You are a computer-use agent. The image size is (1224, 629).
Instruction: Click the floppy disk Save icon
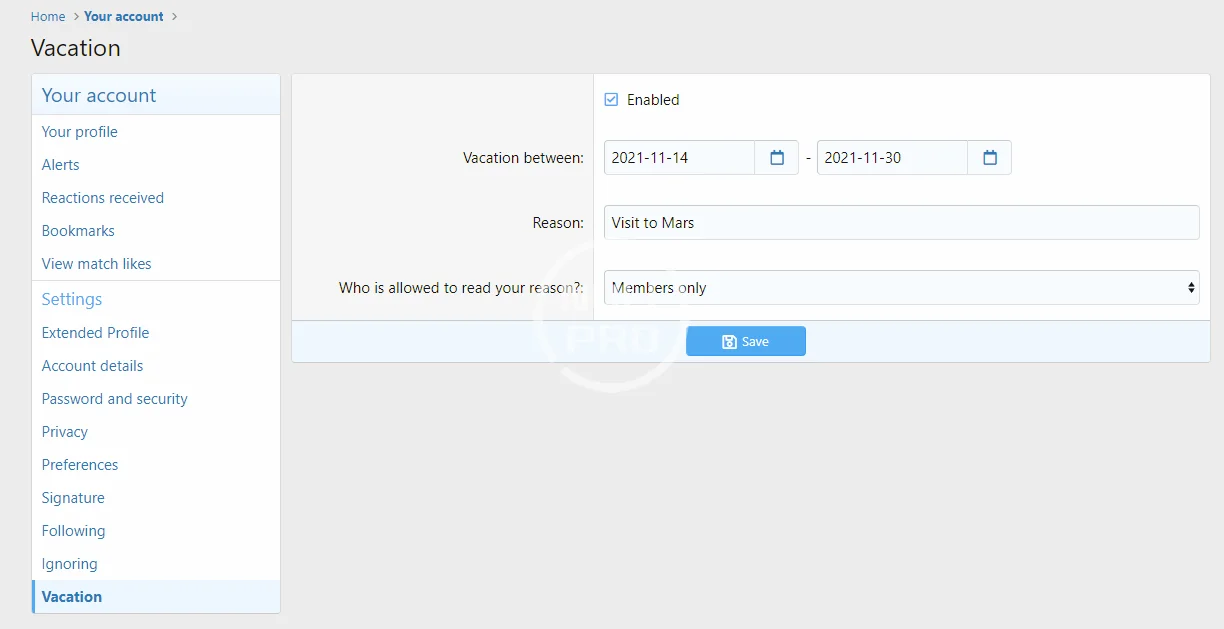click(729, 342)
